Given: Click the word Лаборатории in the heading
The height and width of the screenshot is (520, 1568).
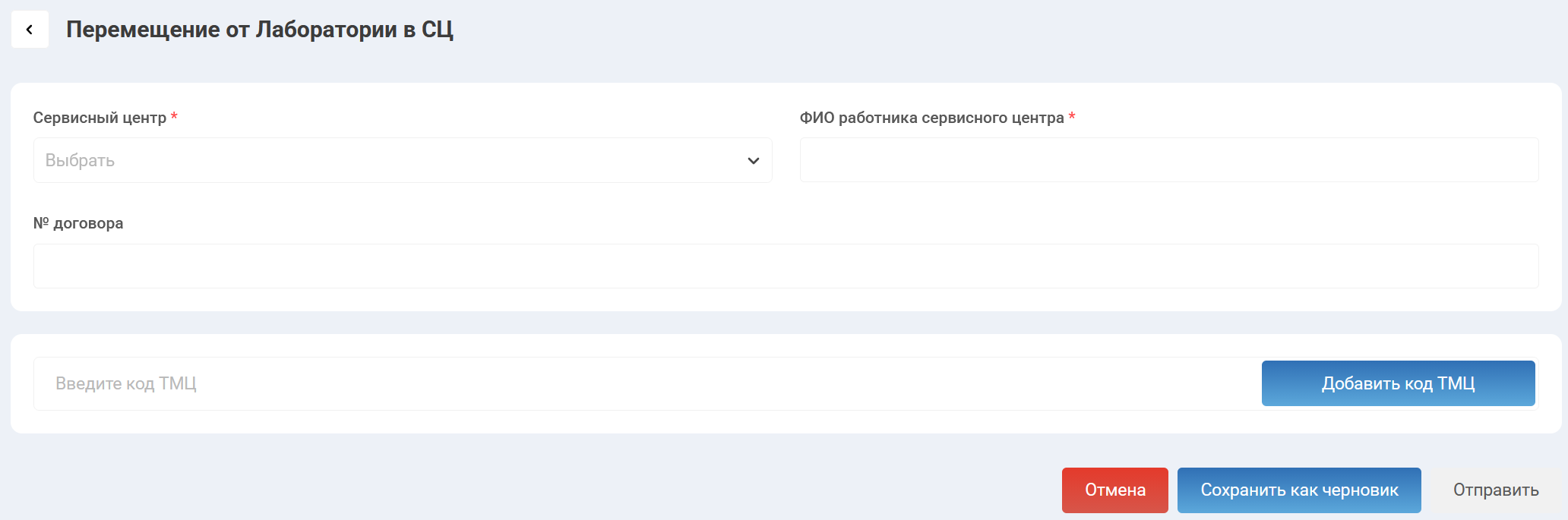Looking at the screenshot, I should 326,30.
